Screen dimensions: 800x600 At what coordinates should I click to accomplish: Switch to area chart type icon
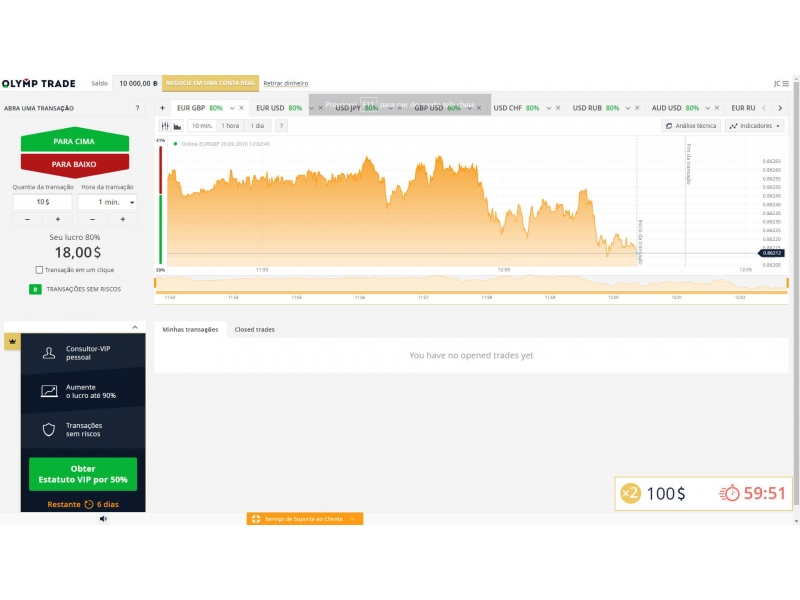[x=177, y=126]
